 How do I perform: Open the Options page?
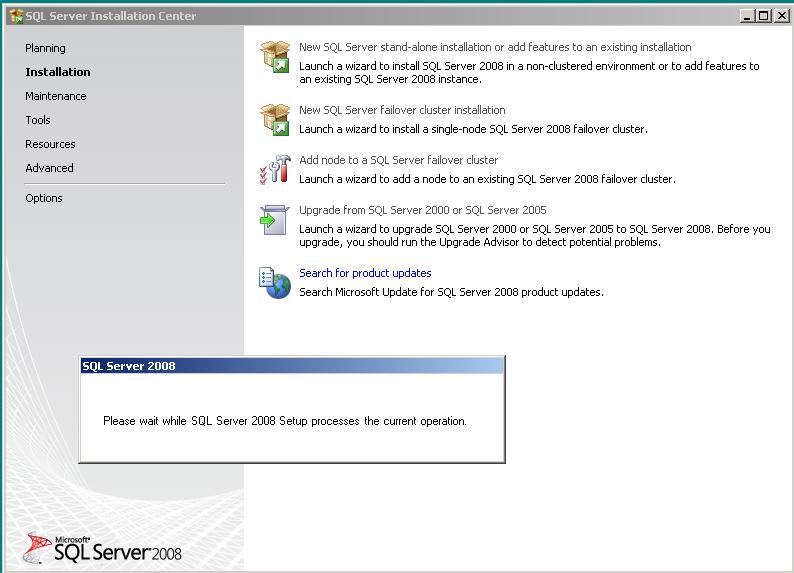44,198
